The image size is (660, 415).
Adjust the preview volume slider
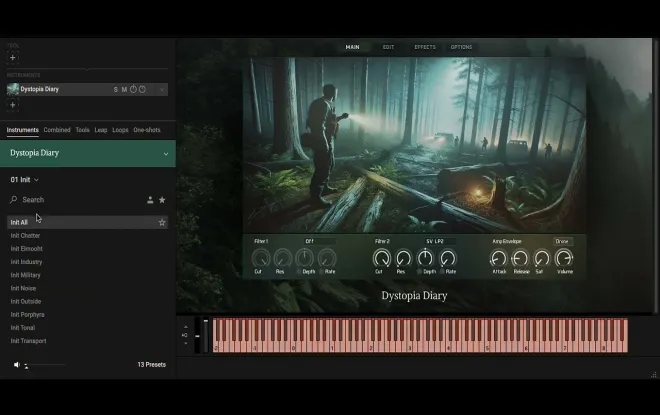coord(45,365)
